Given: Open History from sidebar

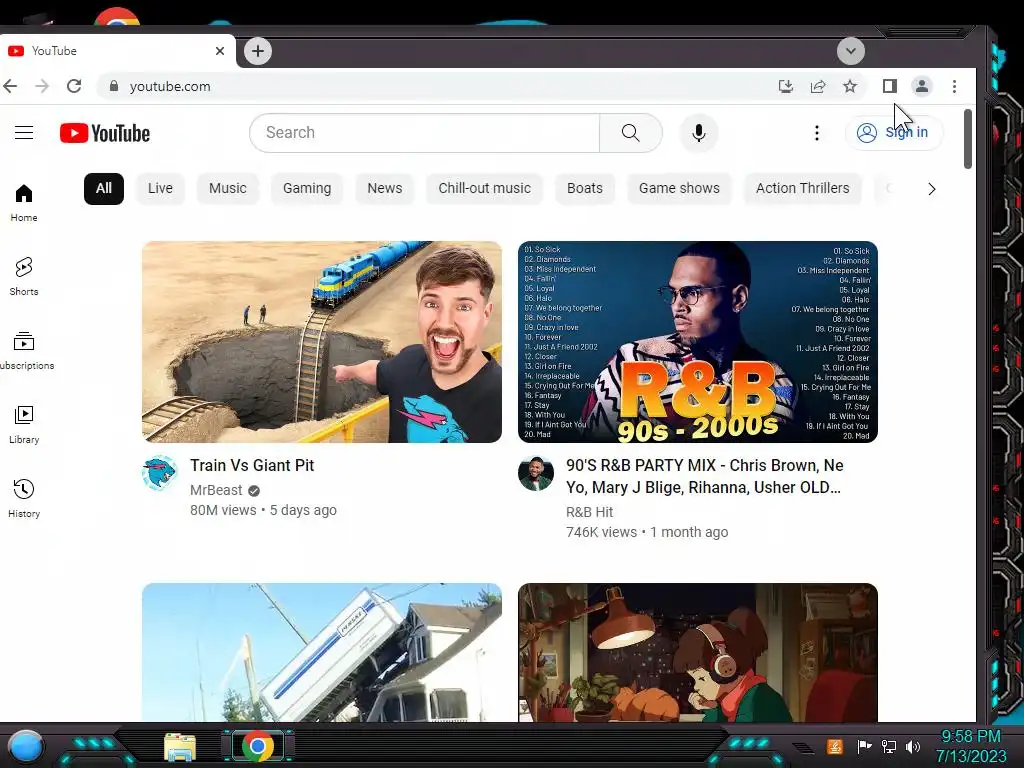Looking at the screenshot, I should (24, 498).
